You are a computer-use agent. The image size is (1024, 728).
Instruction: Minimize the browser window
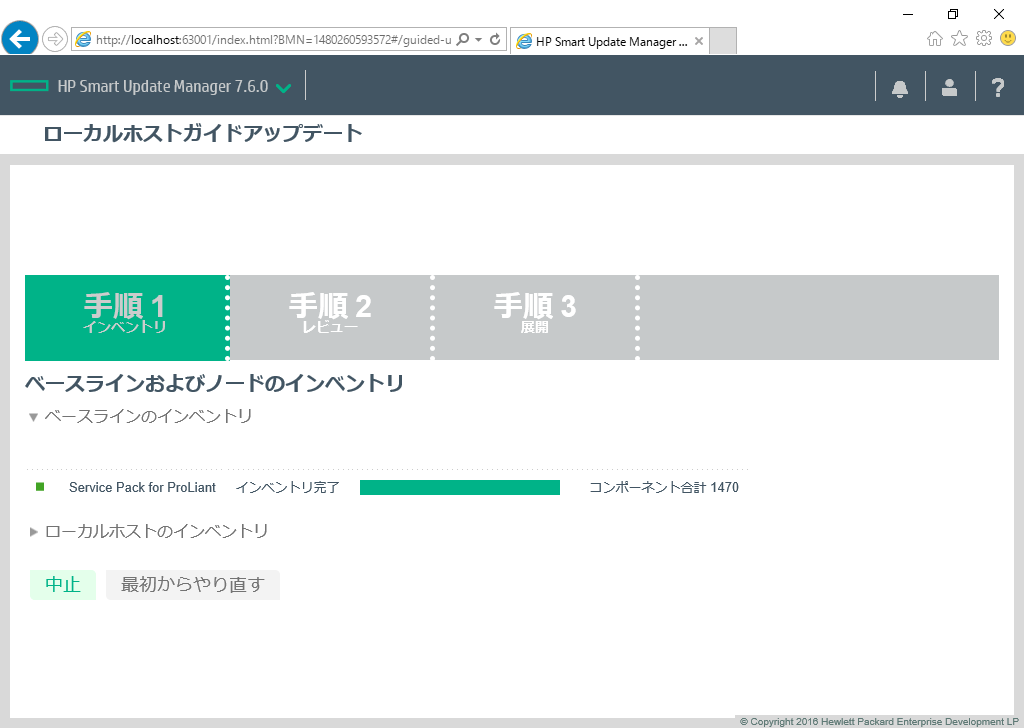[x=908, y=14]
